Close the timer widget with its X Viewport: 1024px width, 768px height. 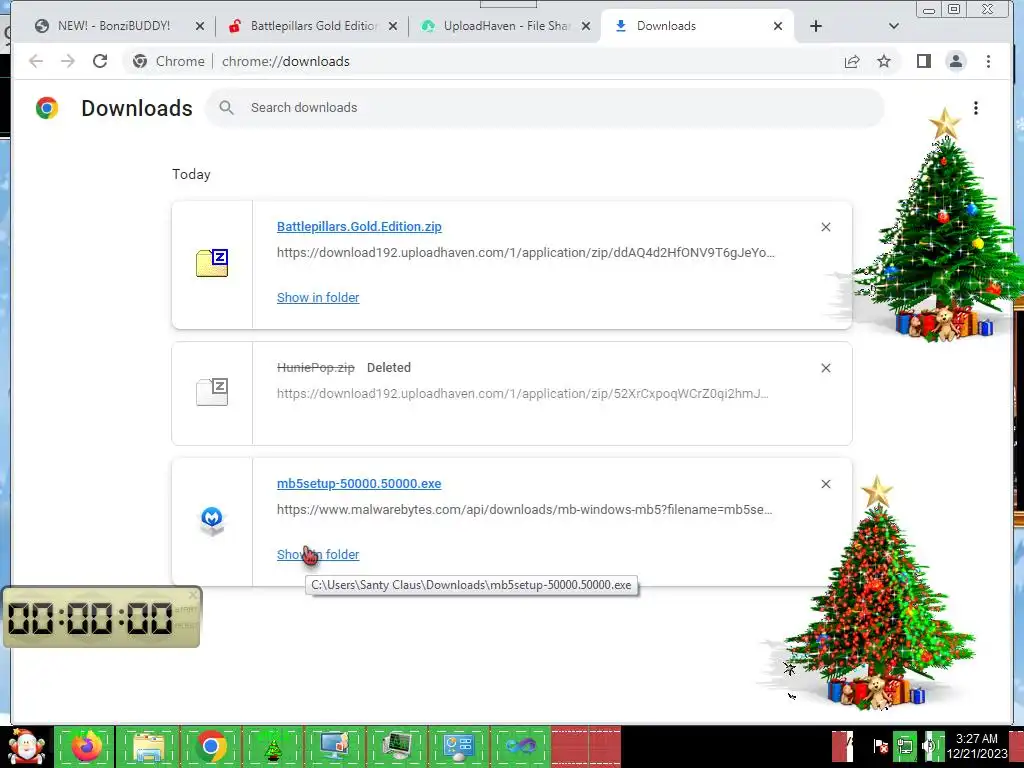(x=193, y=595)
